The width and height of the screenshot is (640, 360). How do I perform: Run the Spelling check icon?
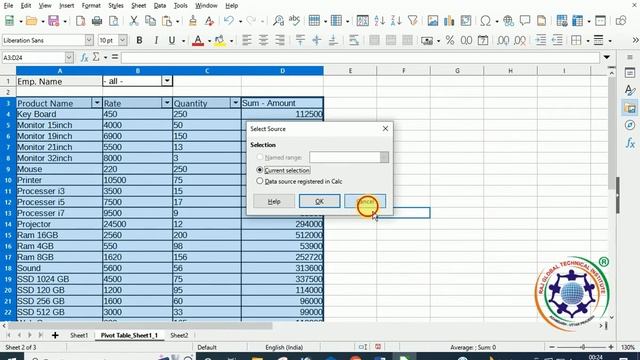294,21
